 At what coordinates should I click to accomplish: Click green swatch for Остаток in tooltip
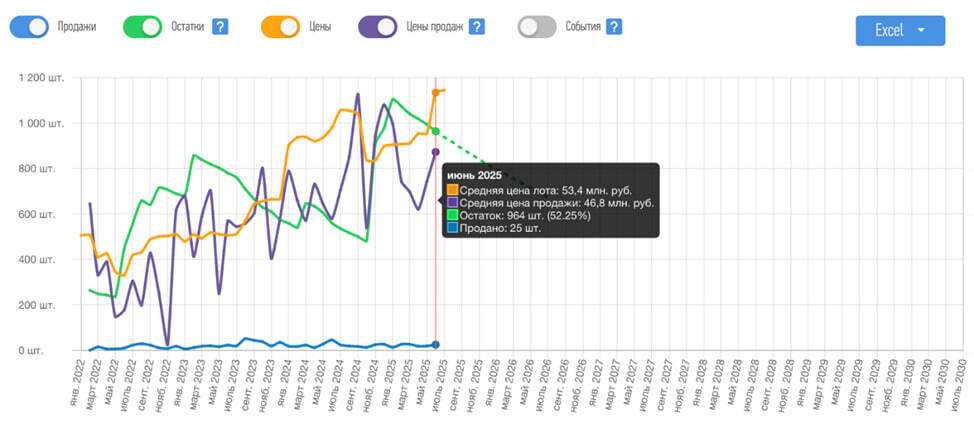point(452,215)
